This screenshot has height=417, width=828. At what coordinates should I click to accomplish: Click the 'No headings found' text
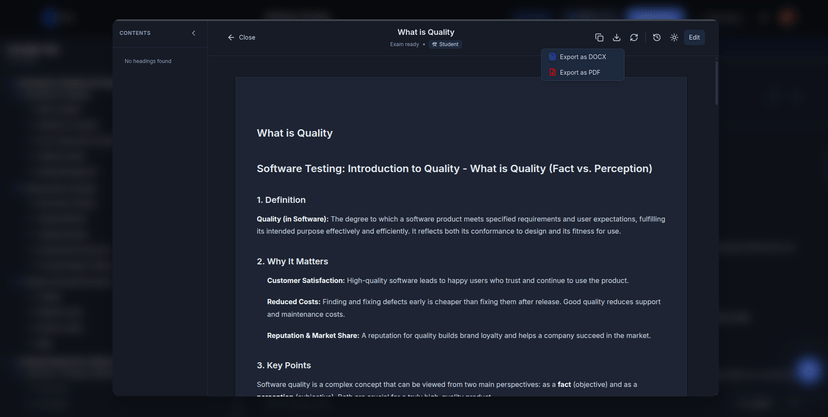coord(148,61)
